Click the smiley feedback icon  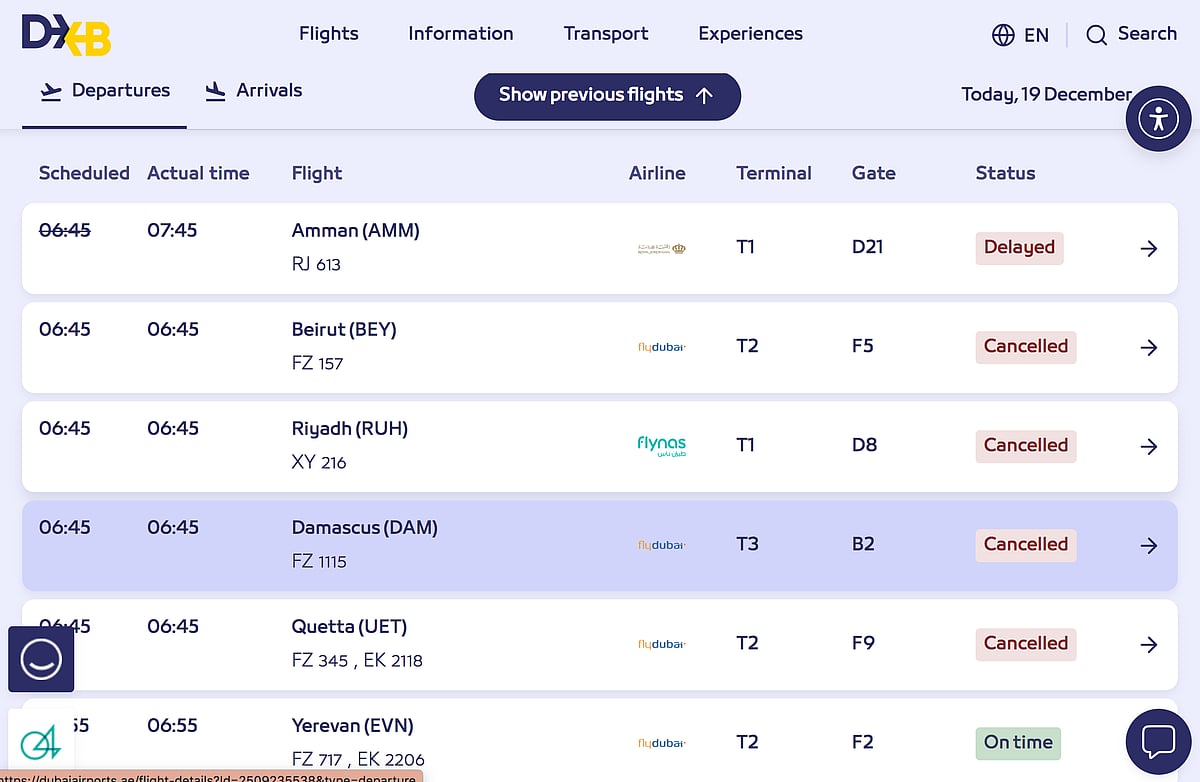point(41,660)
